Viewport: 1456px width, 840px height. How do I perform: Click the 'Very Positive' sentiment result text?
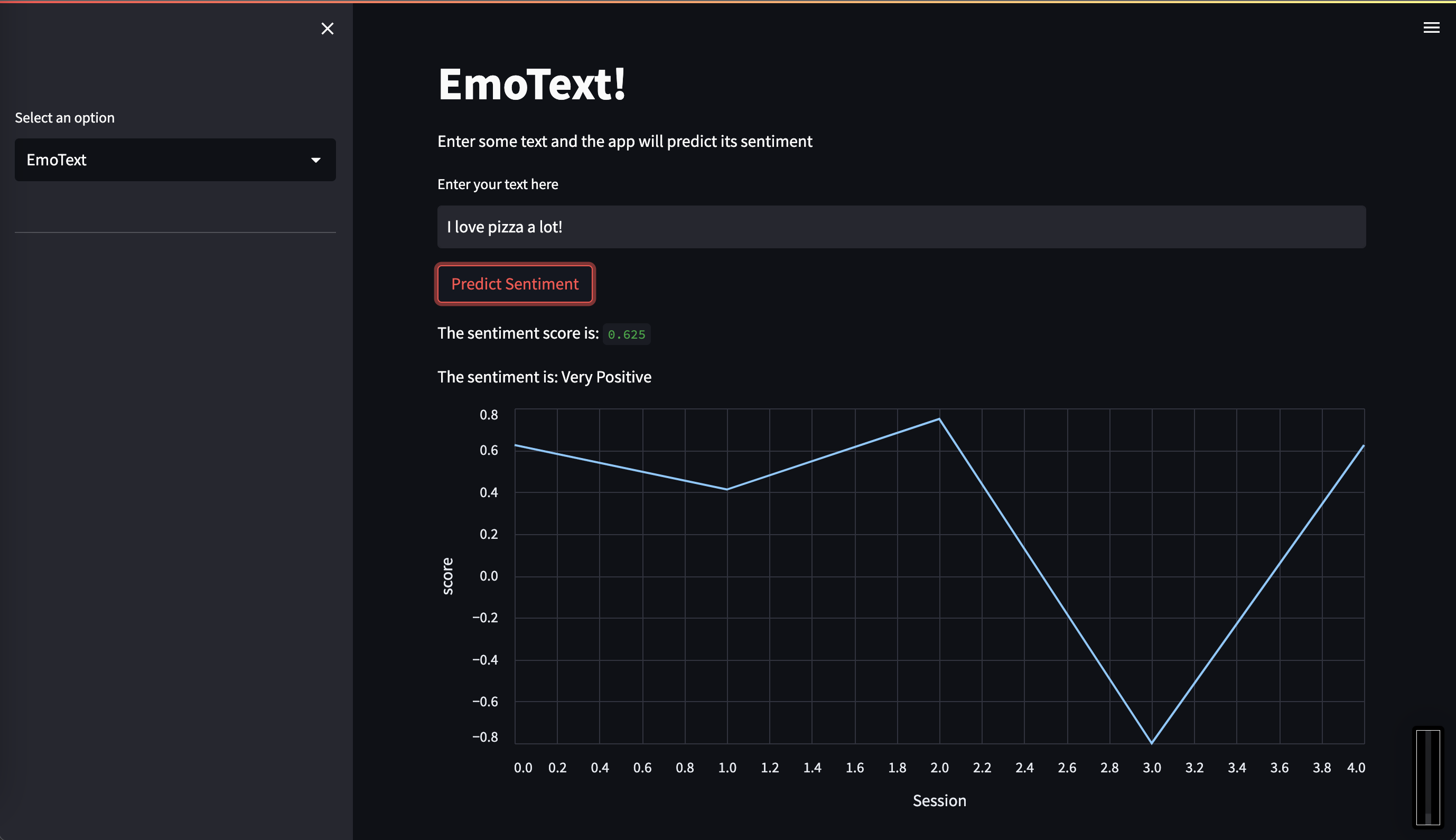click(606, 377)
